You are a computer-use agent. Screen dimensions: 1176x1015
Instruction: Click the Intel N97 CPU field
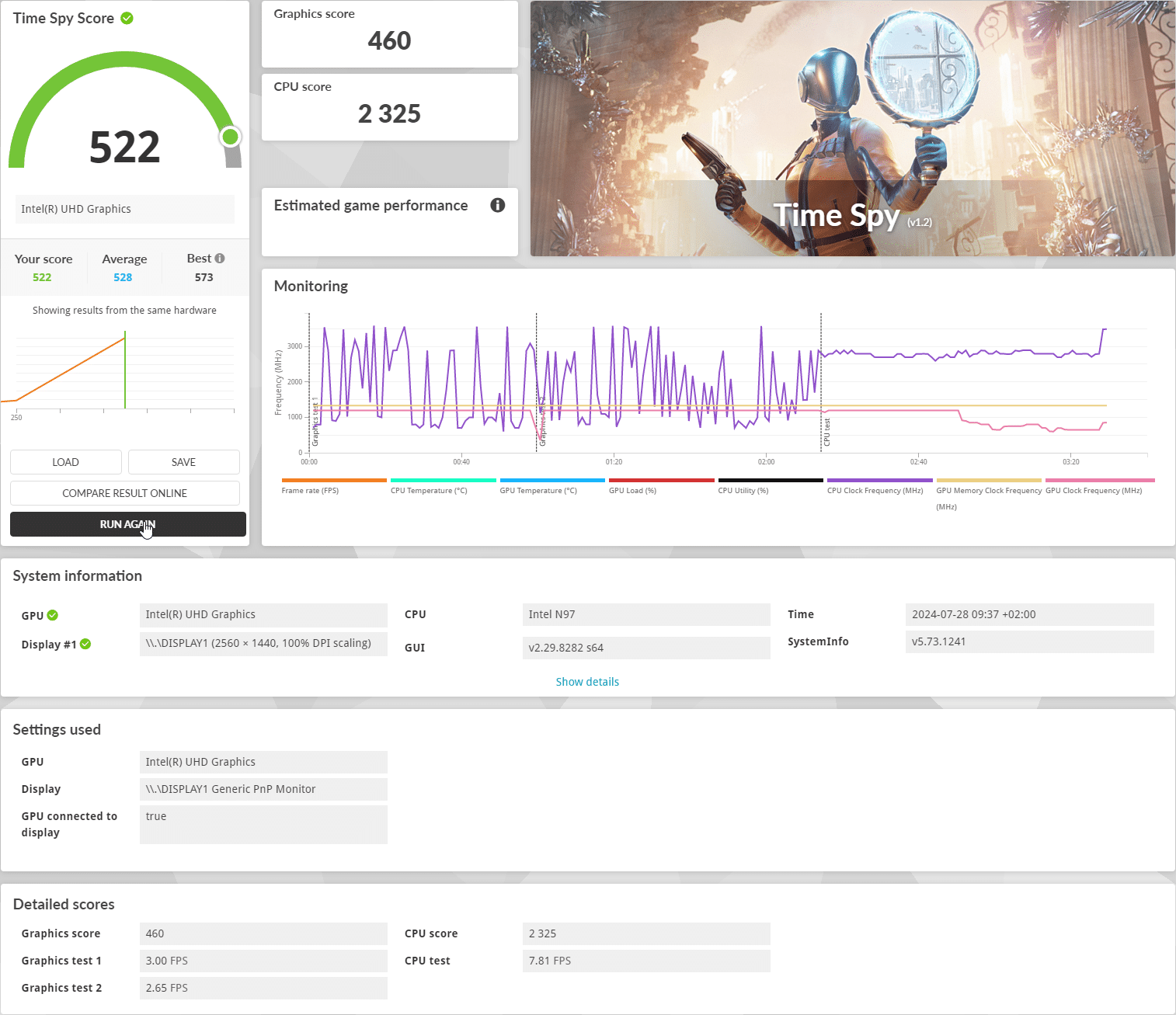point(645,614)
